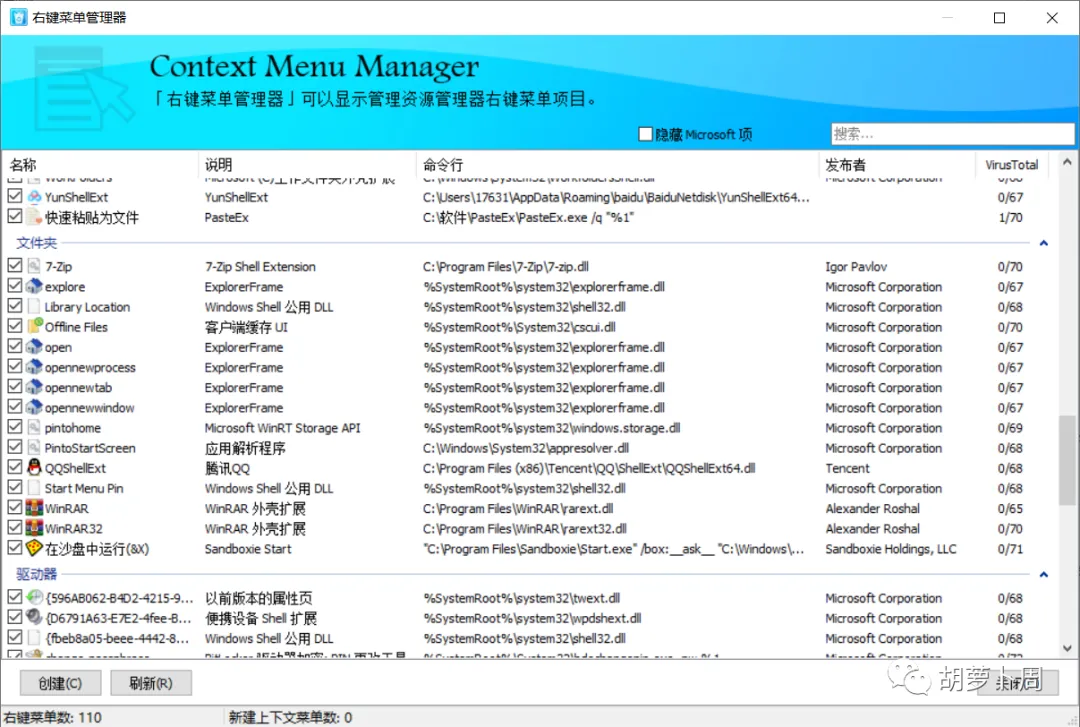Click the vertical scrollbar thumb
The width and height of the screenshot is (1080, 727).
click(1067, 460)
